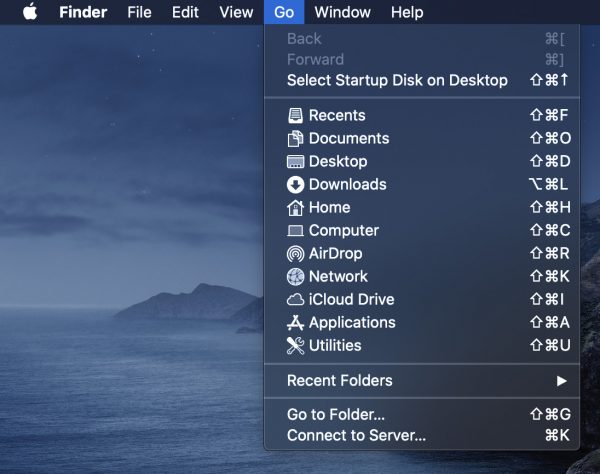
Task: Click the Home house icon
Action: (x=295, y=207)
